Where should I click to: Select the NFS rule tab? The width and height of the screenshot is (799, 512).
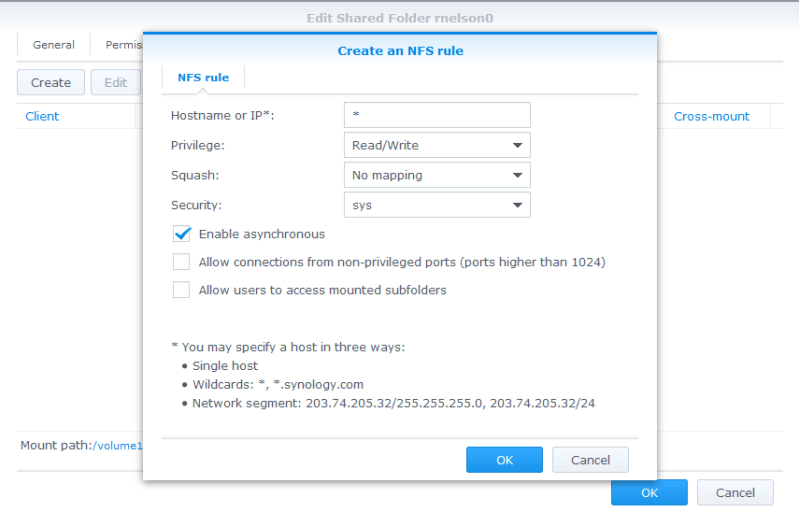point(203,77)
